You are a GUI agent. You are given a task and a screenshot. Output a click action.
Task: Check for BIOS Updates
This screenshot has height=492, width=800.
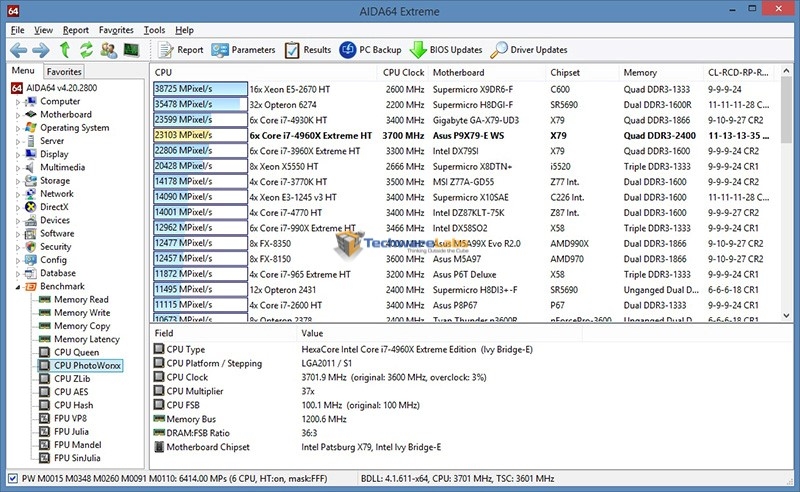446,50
